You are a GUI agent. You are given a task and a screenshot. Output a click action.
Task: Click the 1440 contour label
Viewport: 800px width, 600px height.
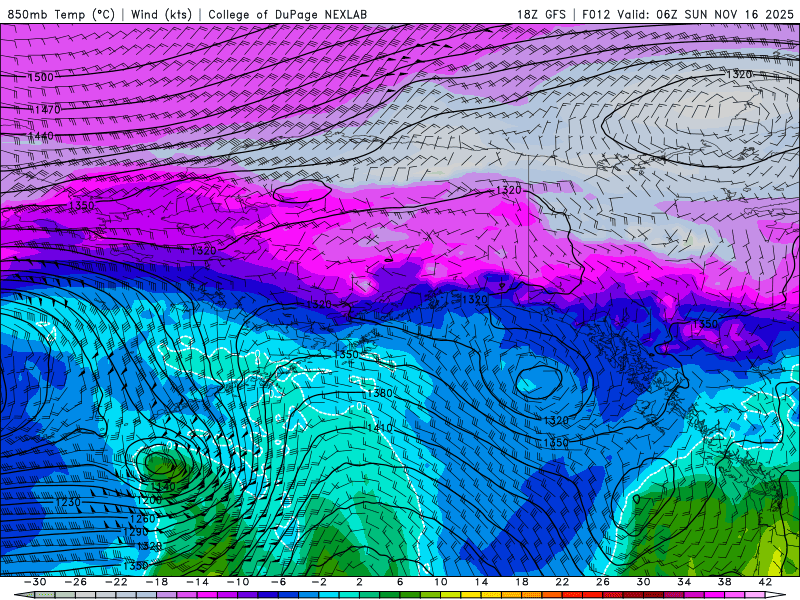click(40, 136)
